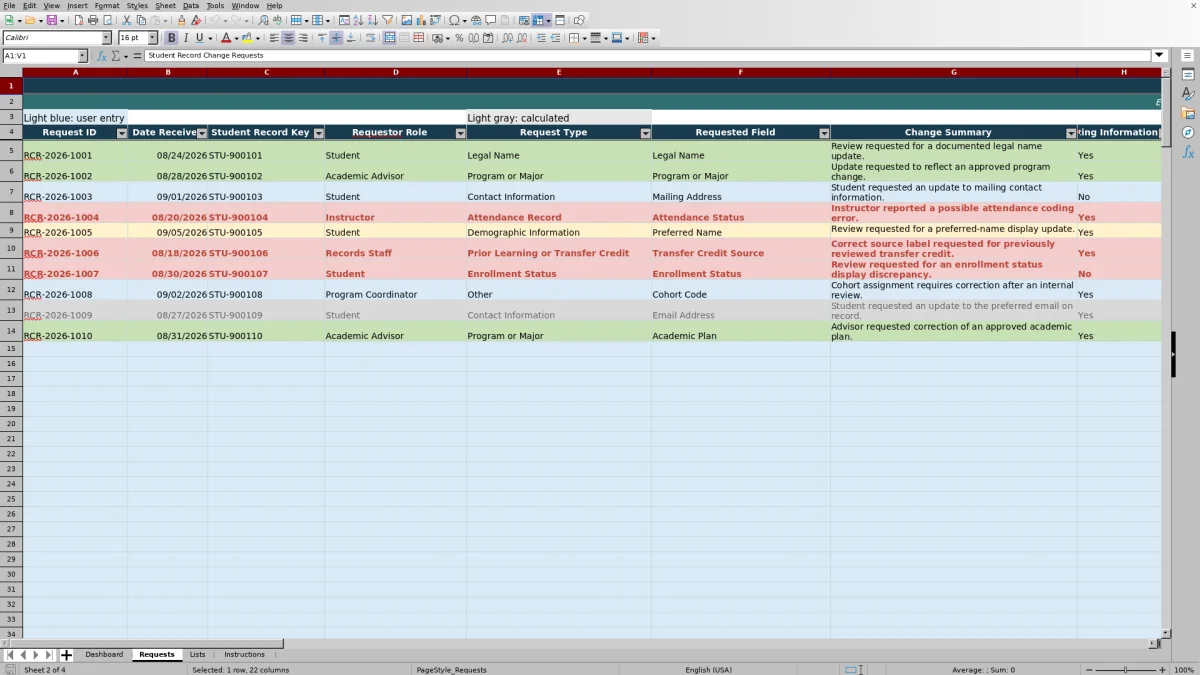Open the font size dropdown arrow
The height and width of the screenshot is (675, 1200).
click(152, 38)
